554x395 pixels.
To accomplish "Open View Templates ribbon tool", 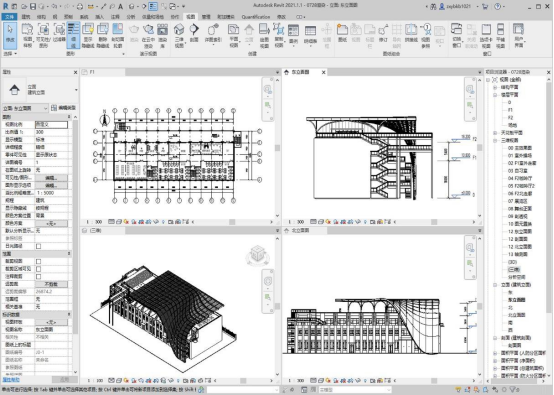I will pos(28,34).
